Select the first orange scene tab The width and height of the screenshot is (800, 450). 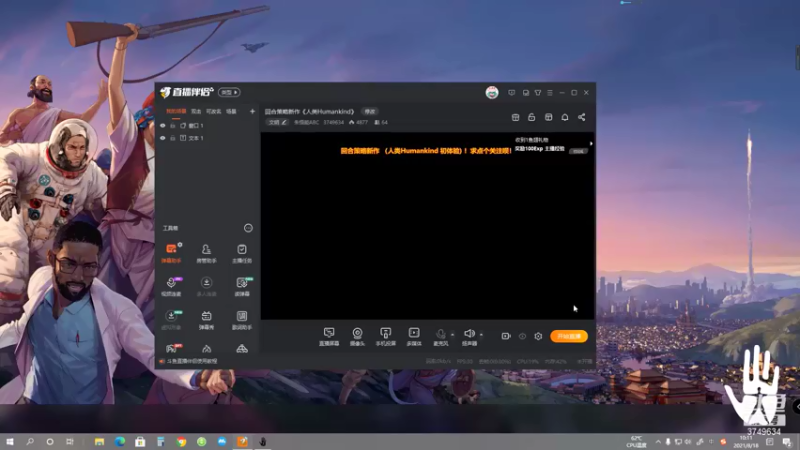176,111
